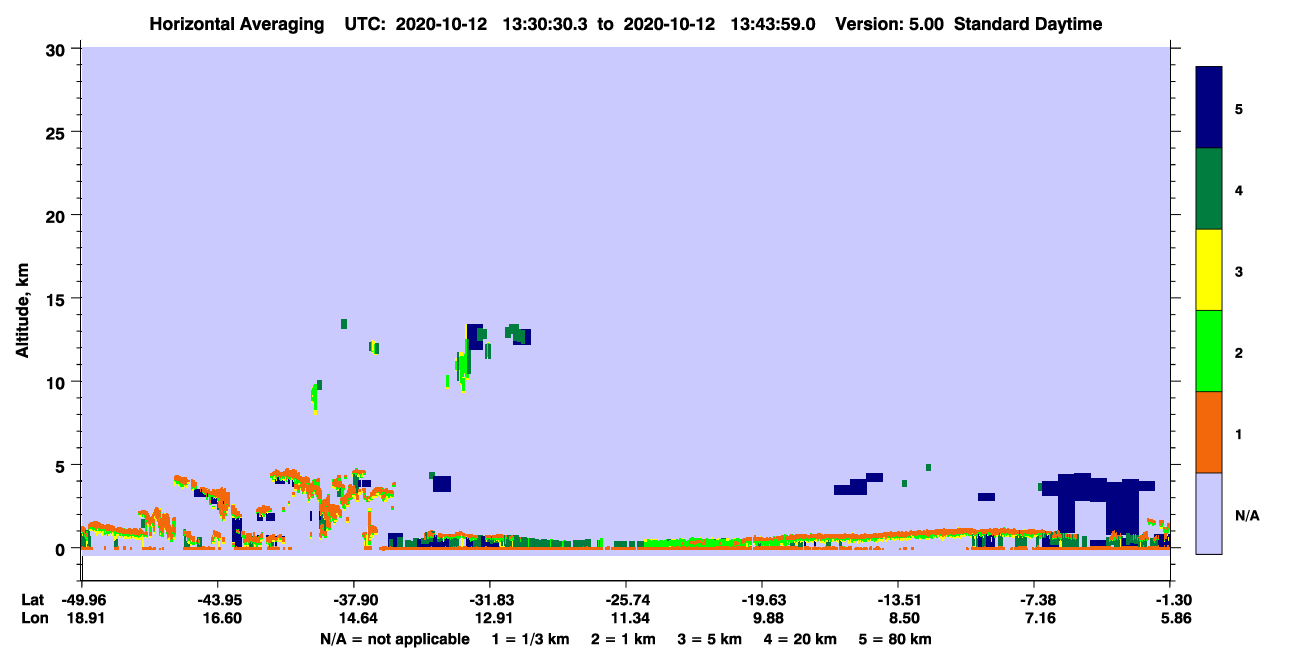Image resolution: width=1300 pixels, height=667 pixels.
Task: Click the 'Horizontal Averaging' title text
Action: (x=235, y=24)
